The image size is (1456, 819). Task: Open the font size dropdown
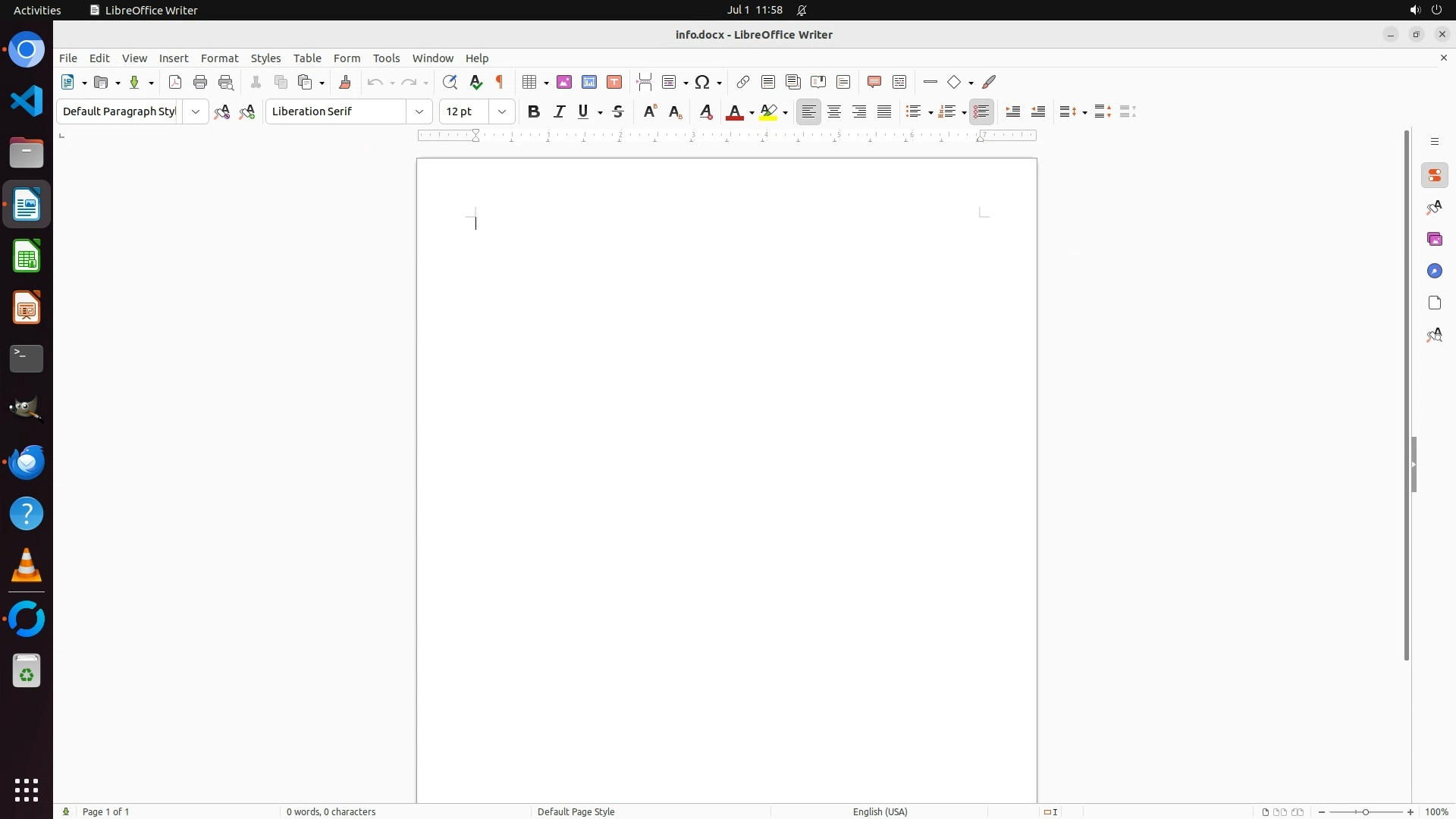502,112
